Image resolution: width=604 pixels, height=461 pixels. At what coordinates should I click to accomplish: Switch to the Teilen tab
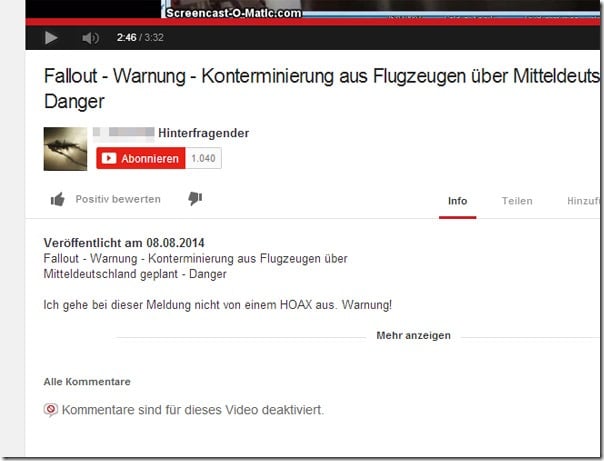[x=517, y=201]
